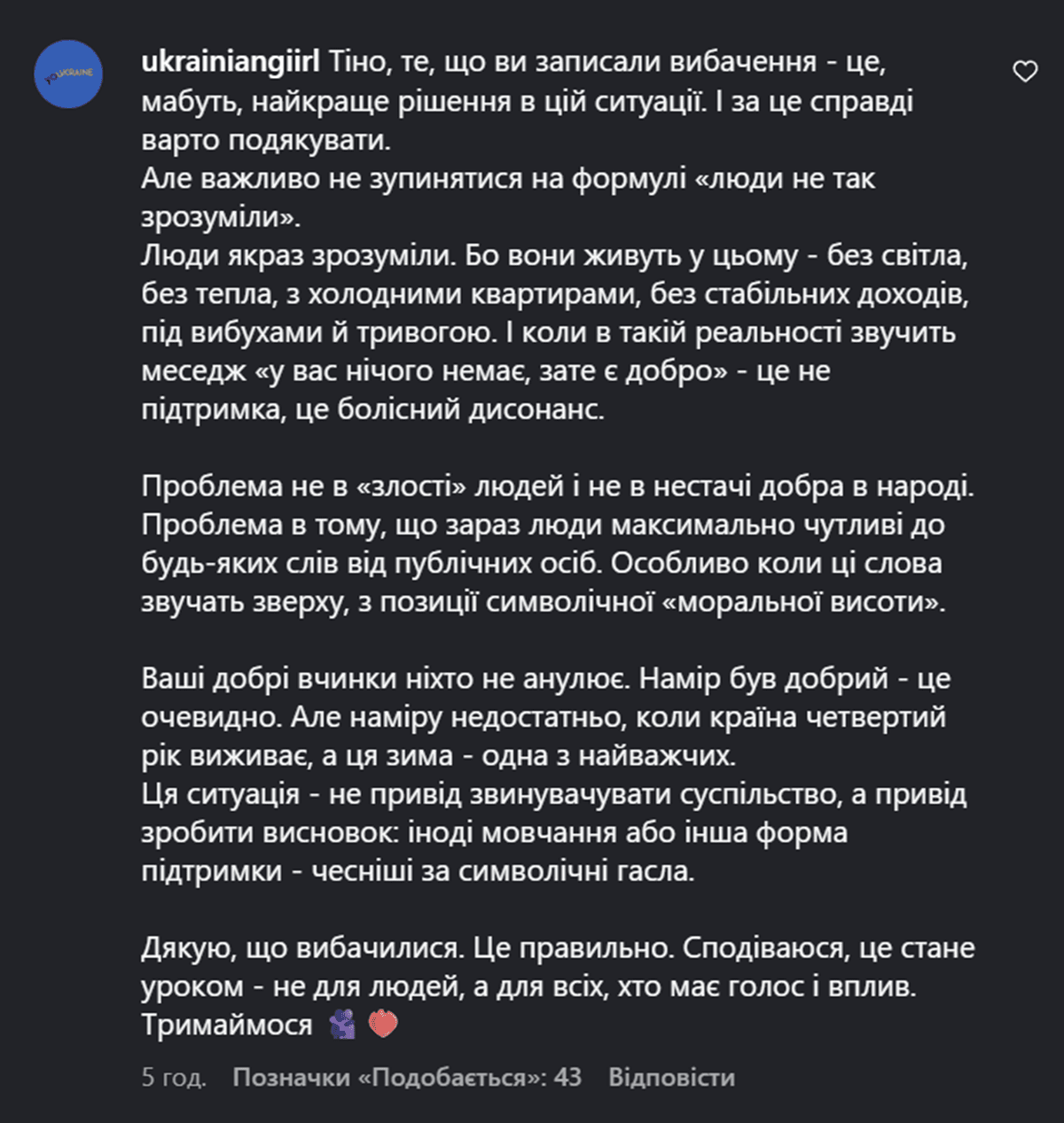This screenshot has height=1123, width=1064.
Task: Open the ukrainiangiirl username link
Action: point(230,62)
